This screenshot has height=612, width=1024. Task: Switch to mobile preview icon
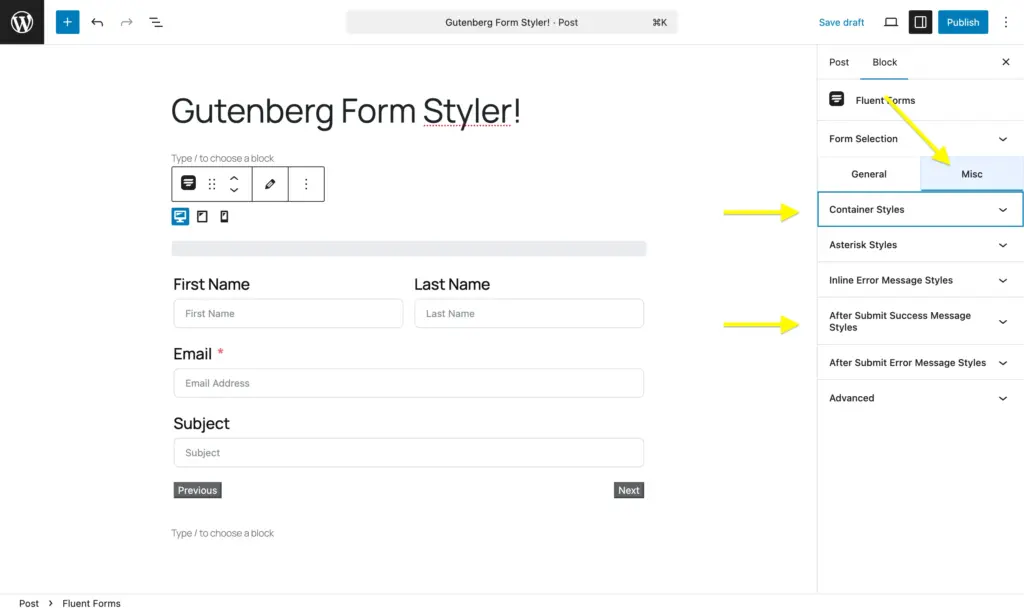(x=223, y=216)
